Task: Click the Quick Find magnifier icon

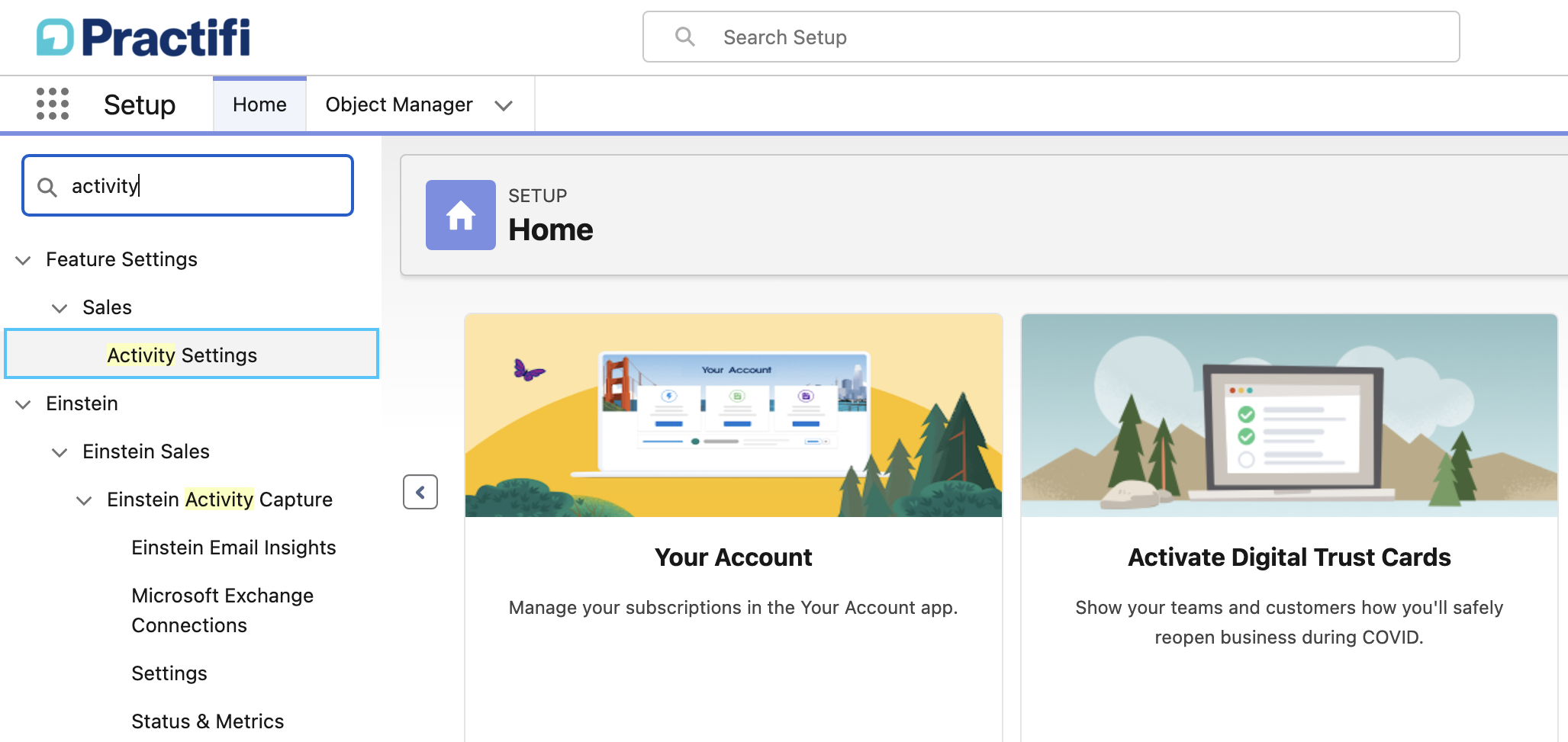Action: (47, 187)
